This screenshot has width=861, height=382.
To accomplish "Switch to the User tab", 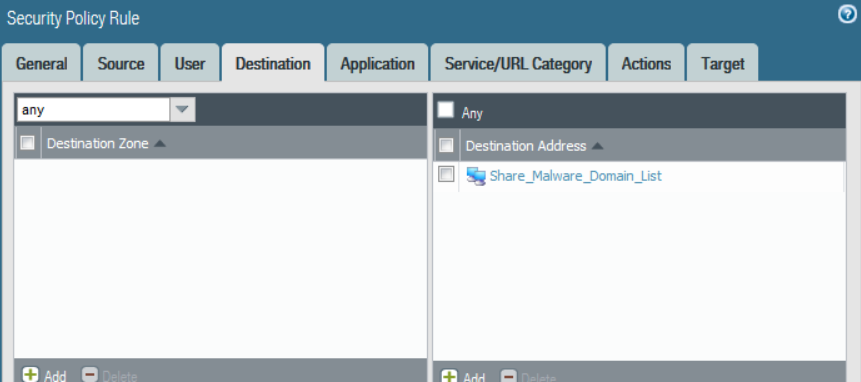I will pos(190,63).
